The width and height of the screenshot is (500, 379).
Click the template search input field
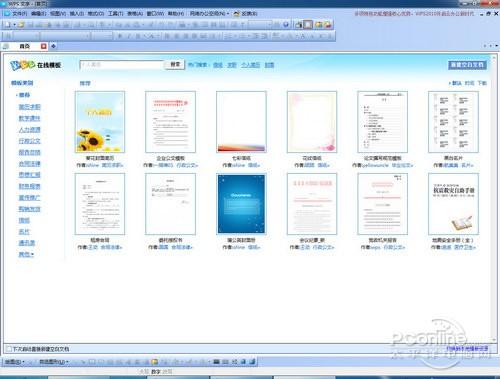pos(122,65)
